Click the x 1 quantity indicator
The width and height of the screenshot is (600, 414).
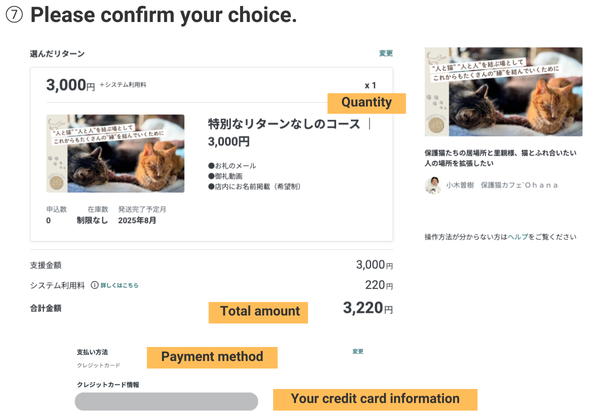370,85
